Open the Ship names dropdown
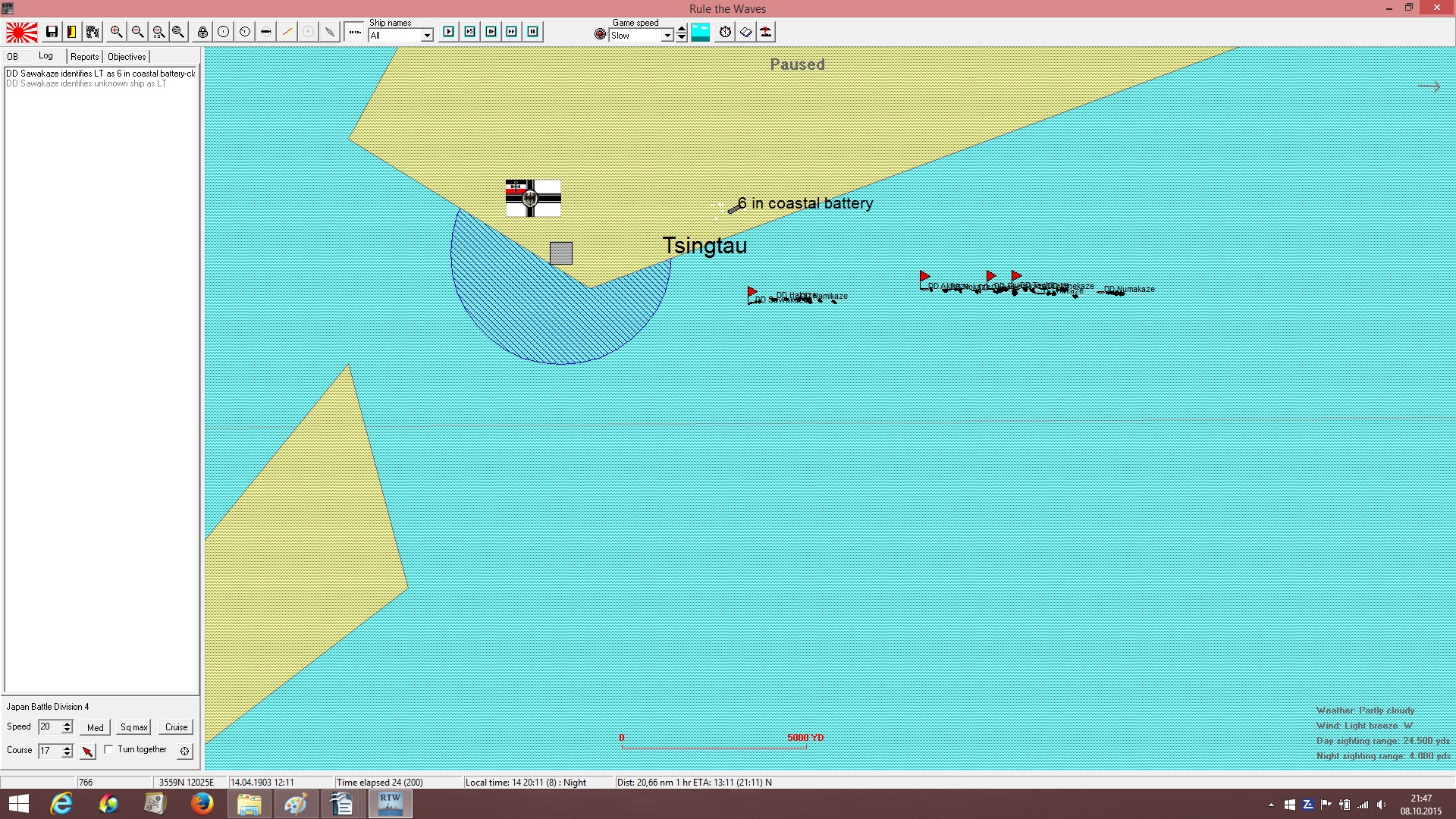The width and height of the screenshot is (1456, 819). 427,36
